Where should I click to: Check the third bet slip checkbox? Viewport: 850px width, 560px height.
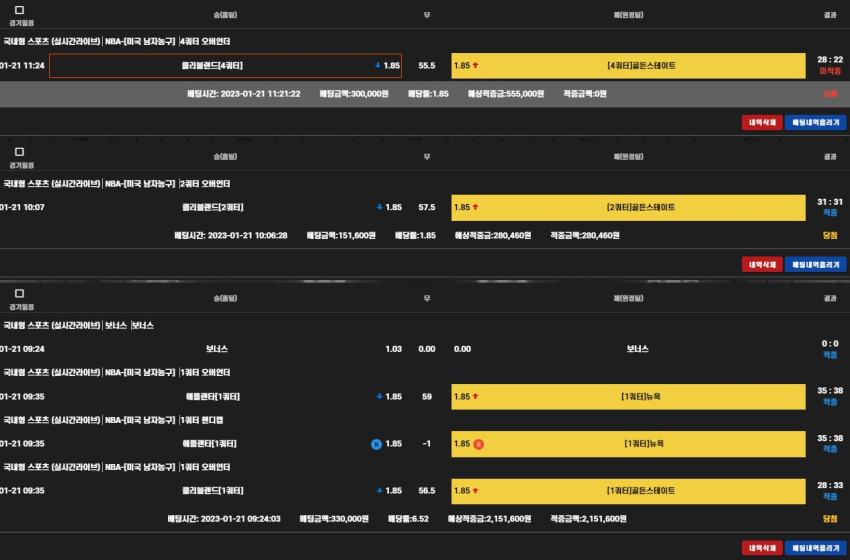(20, 293)
